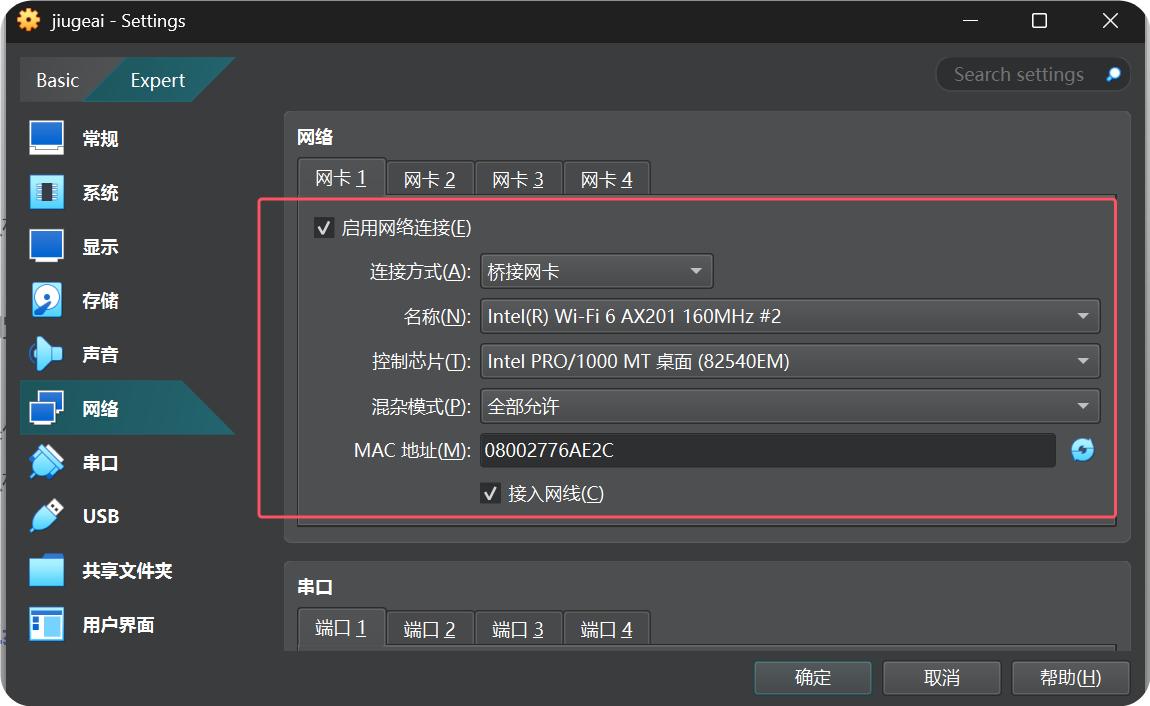The height and width of the screenshot is (706, 1150).
Task: Open the 混杂模式 全部允许 dropdown
Action: click(790, 406)
